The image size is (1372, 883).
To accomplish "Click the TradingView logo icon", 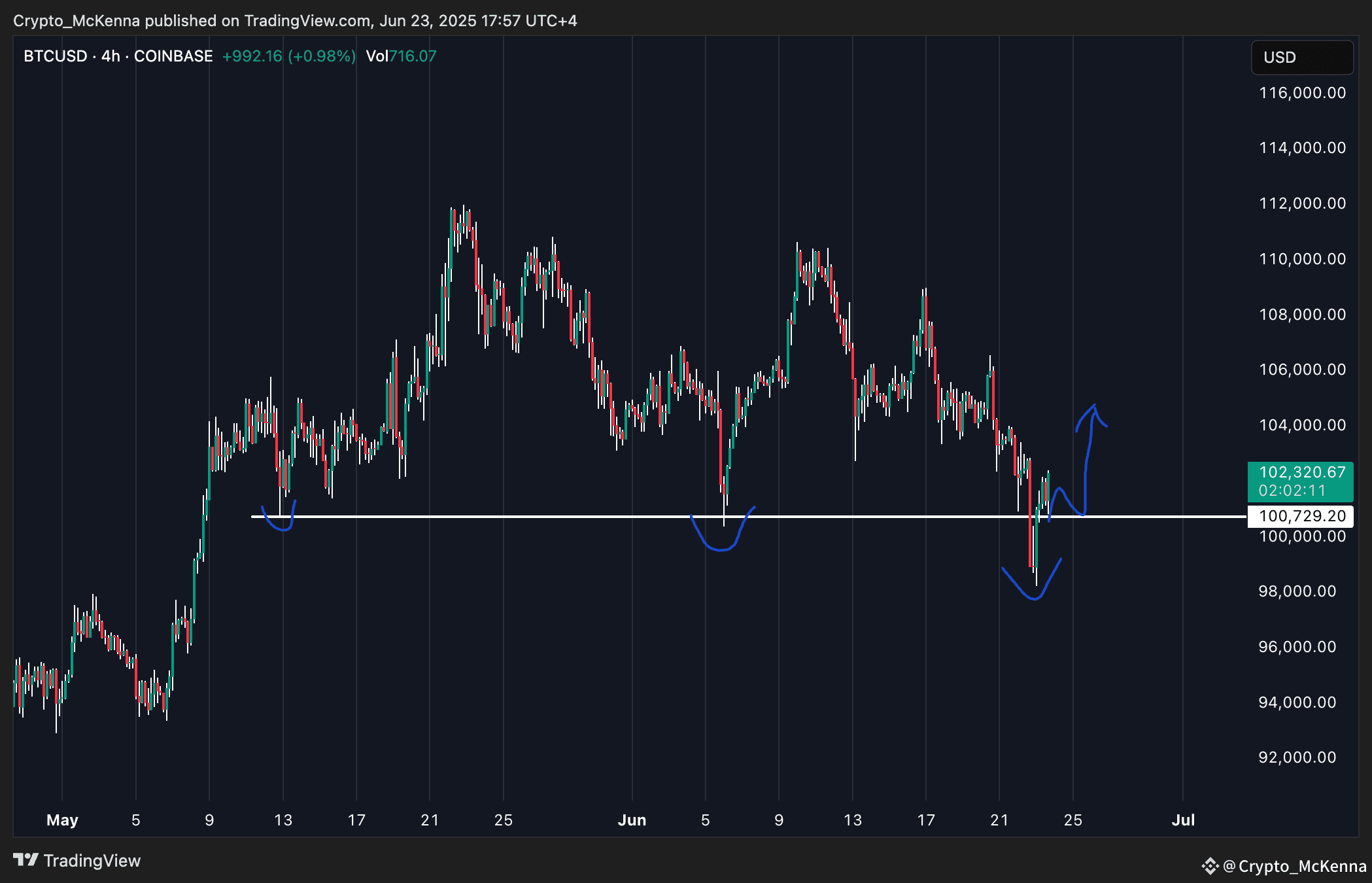I will (26, 860).
